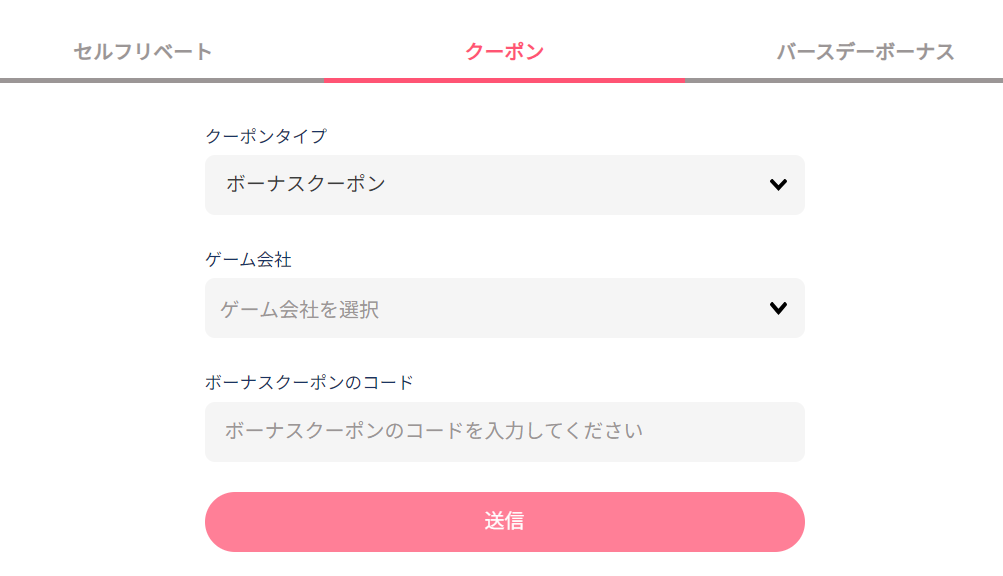This screenshot has height=576, width=1003.
Task: Click the pink underline beneath クーポン tab
Action: [x=504, y=80]
